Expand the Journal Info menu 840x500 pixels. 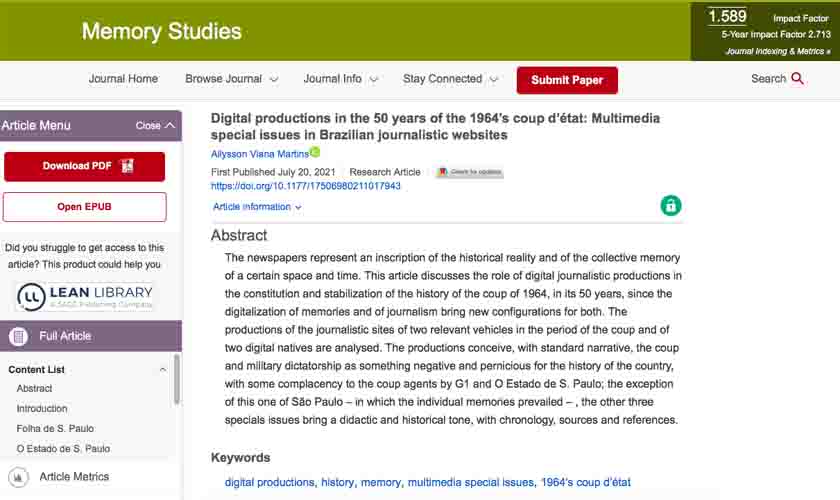(340, 79)
